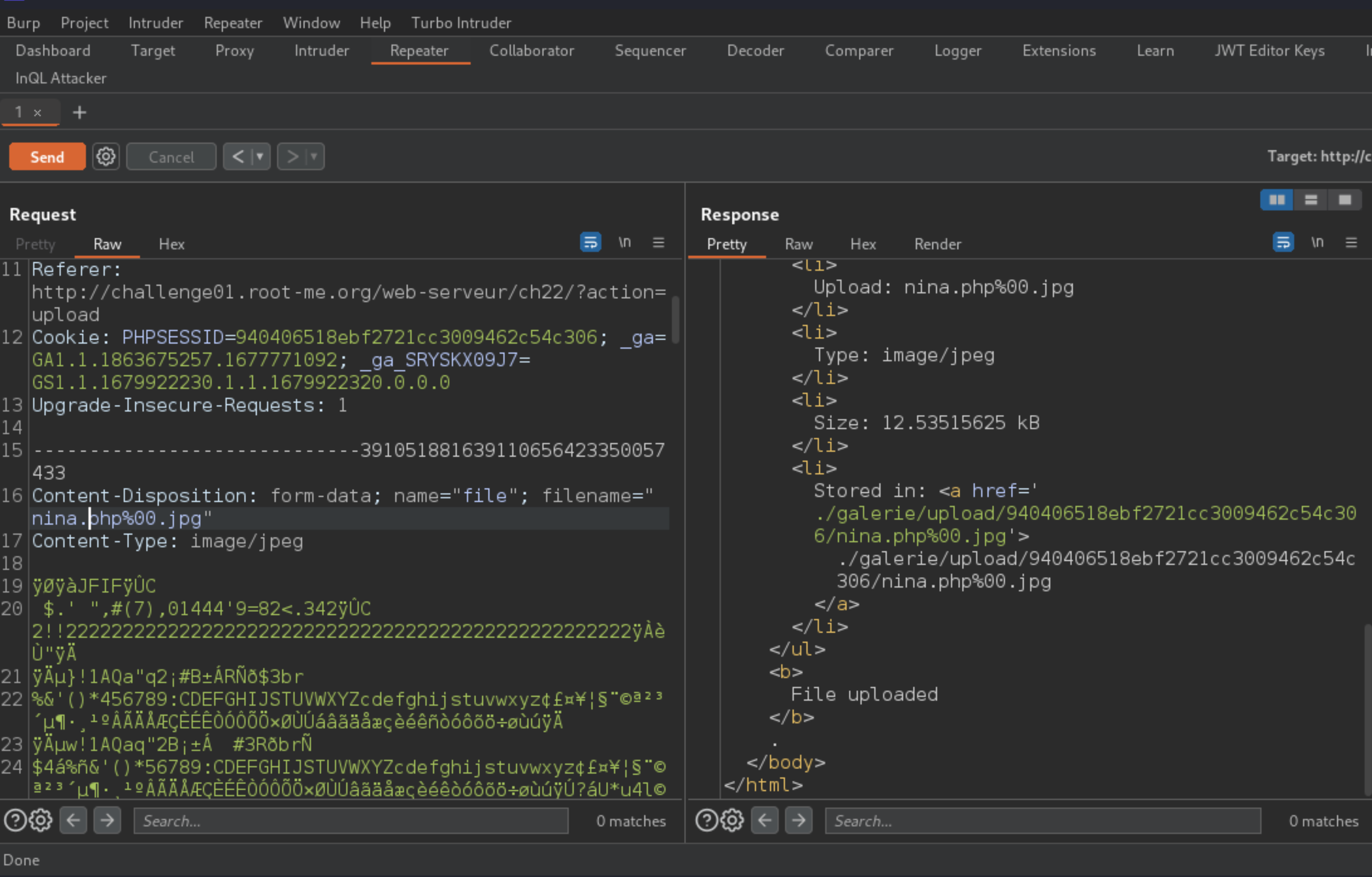Image resolution: width=1372 pixels, height=877 pixels.
Task: Click the Cancel button
Action: tap(171, 157)
